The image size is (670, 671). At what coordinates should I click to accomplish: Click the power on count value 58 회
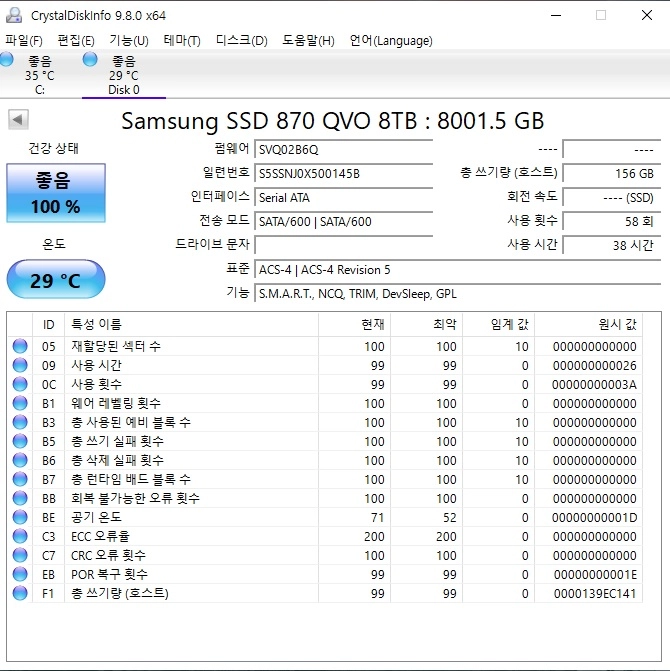click(612, 222)
